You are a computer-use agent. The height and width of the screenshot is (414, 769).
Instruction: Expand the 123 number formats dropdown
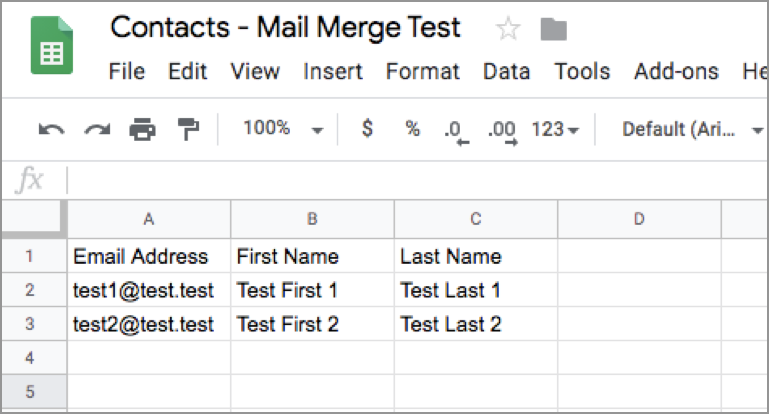[x=555, y=130]
